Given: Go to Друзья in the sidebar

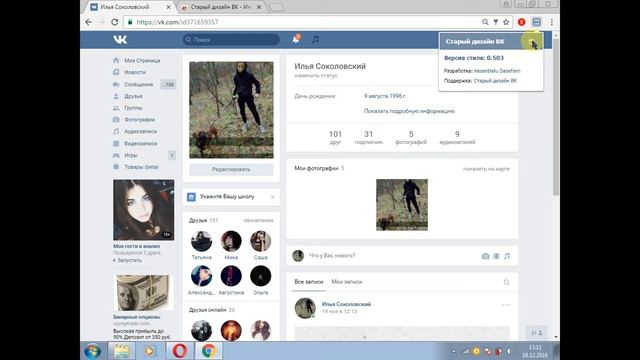Looking at the screenshot, I should [133, 96].
